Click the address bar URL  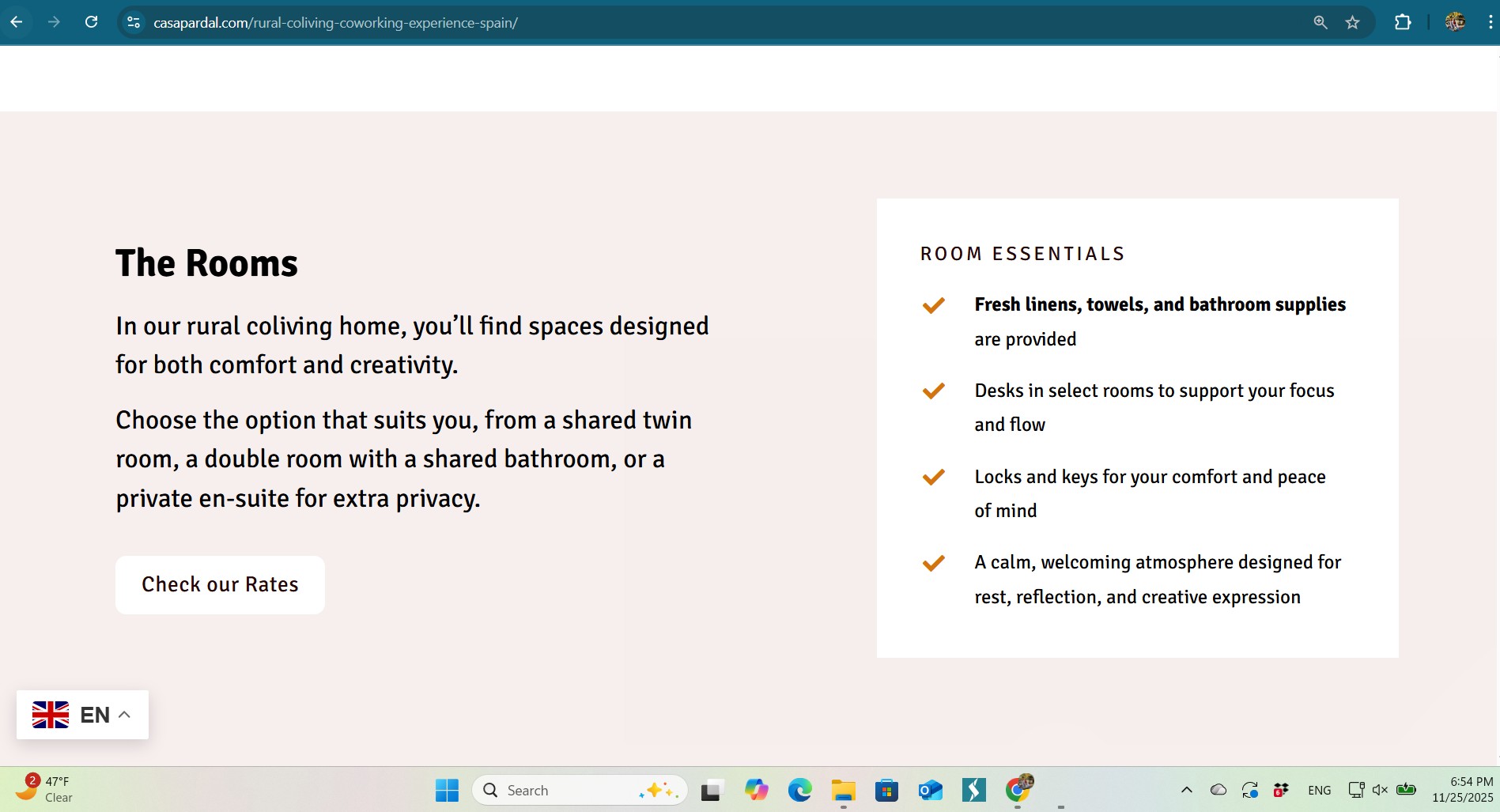(335, 23)
